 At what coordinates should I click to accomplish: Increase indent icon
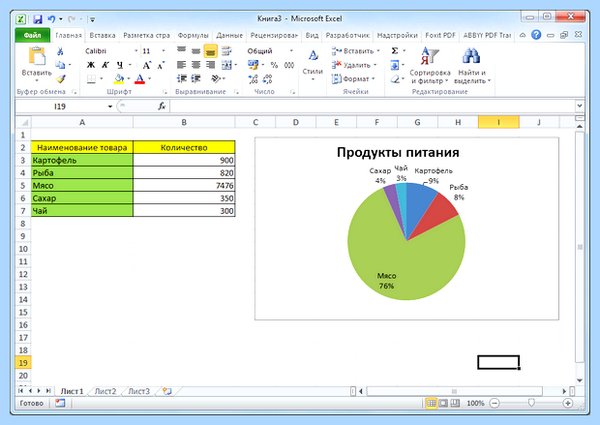click(196, 79)
